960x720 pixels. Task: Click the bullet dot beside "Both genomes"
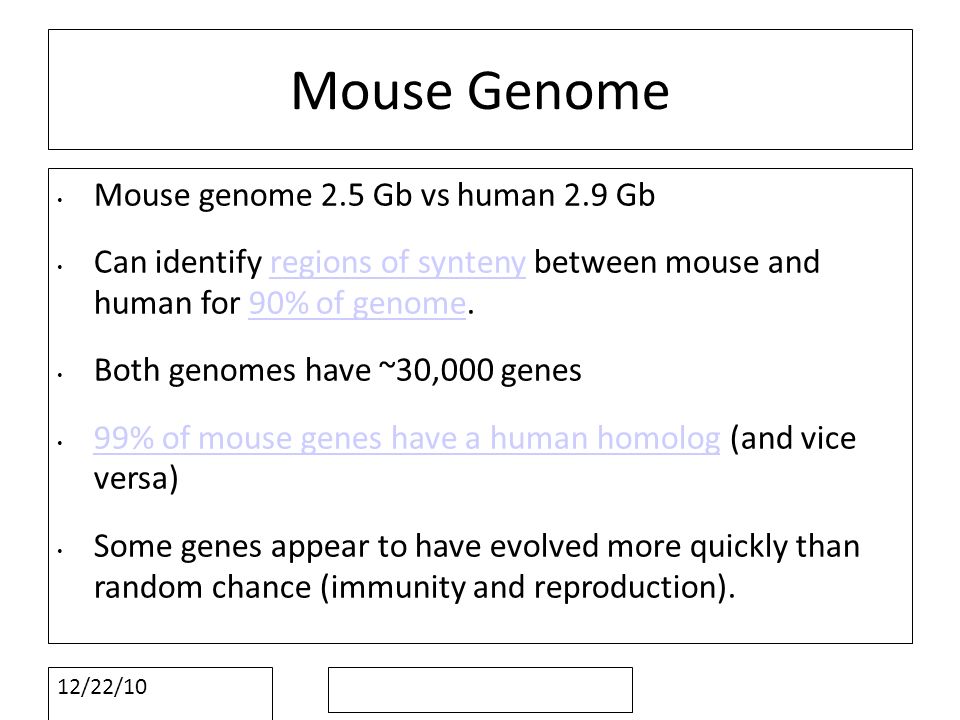point(60,375)
